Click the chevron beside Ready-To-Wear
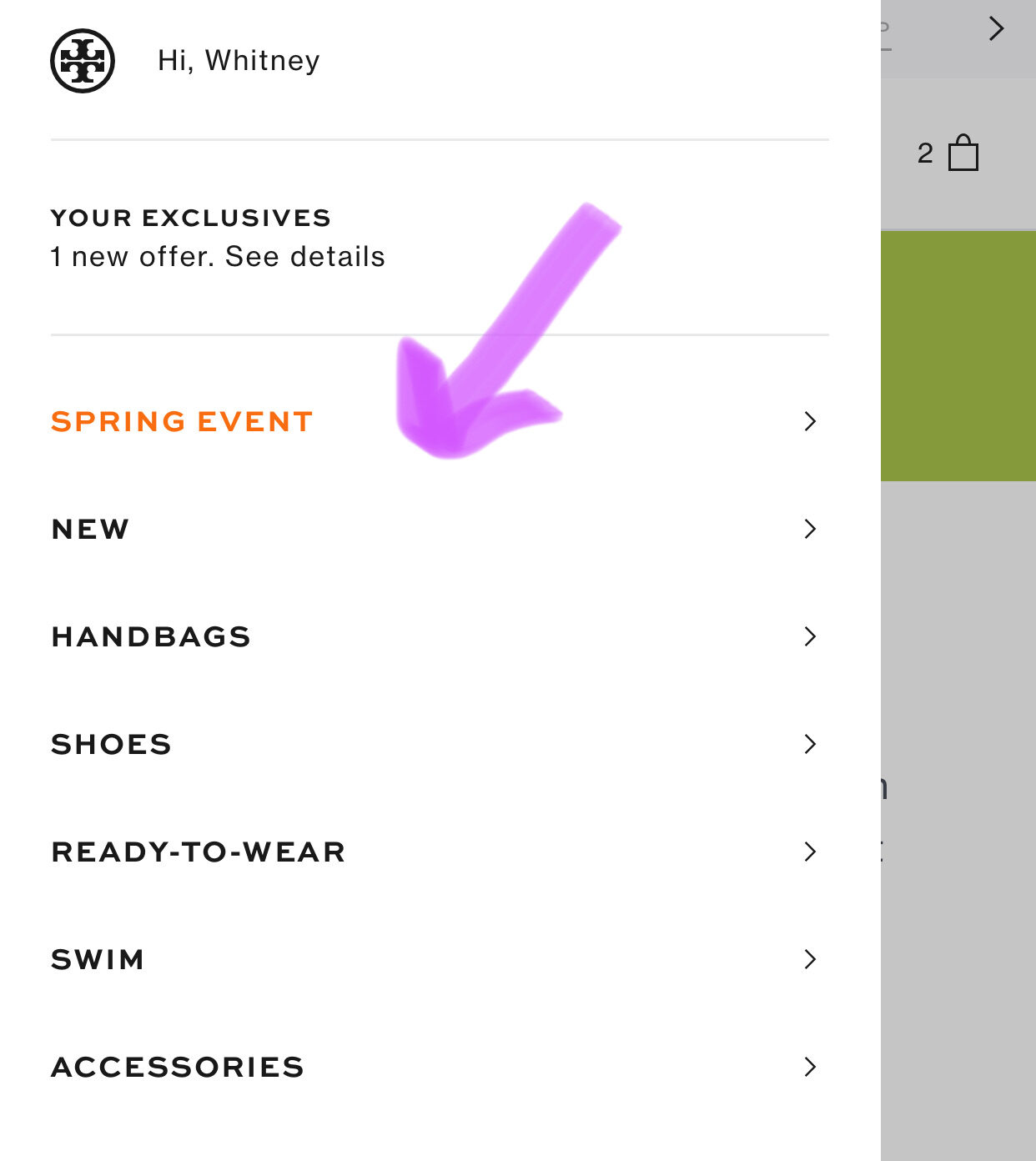 [x=810, y=852]
